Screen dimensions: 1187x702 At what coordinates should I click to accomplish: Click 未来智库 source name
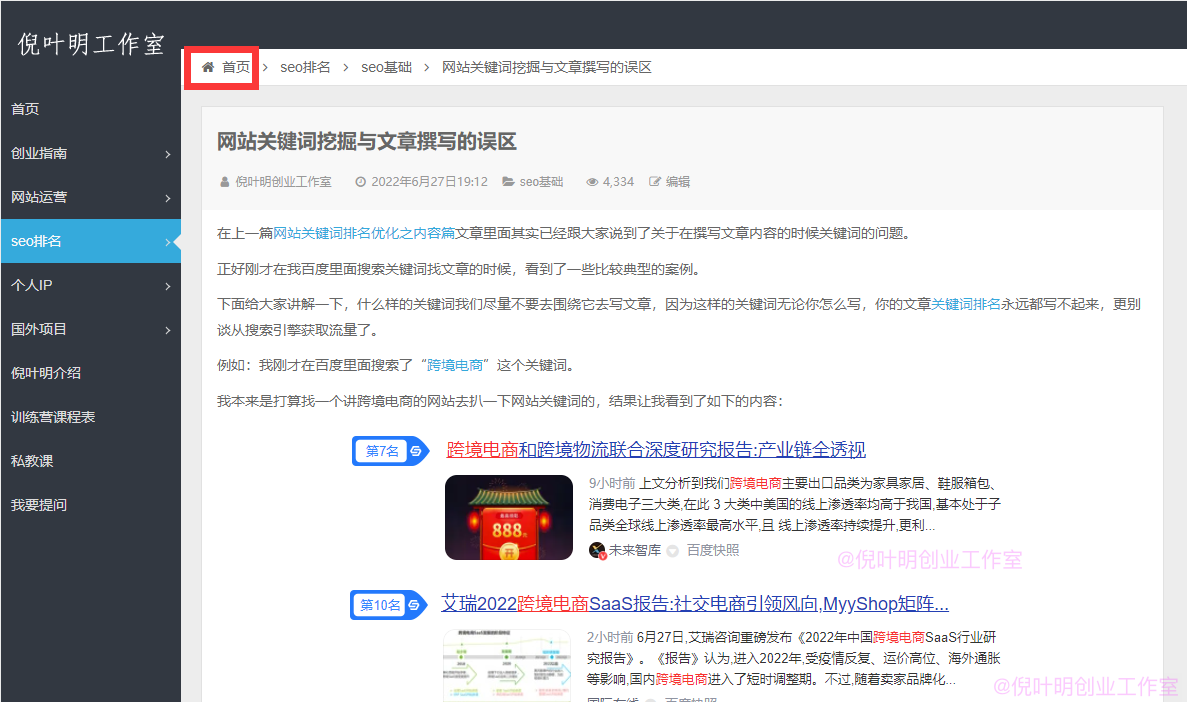[635, 551]
